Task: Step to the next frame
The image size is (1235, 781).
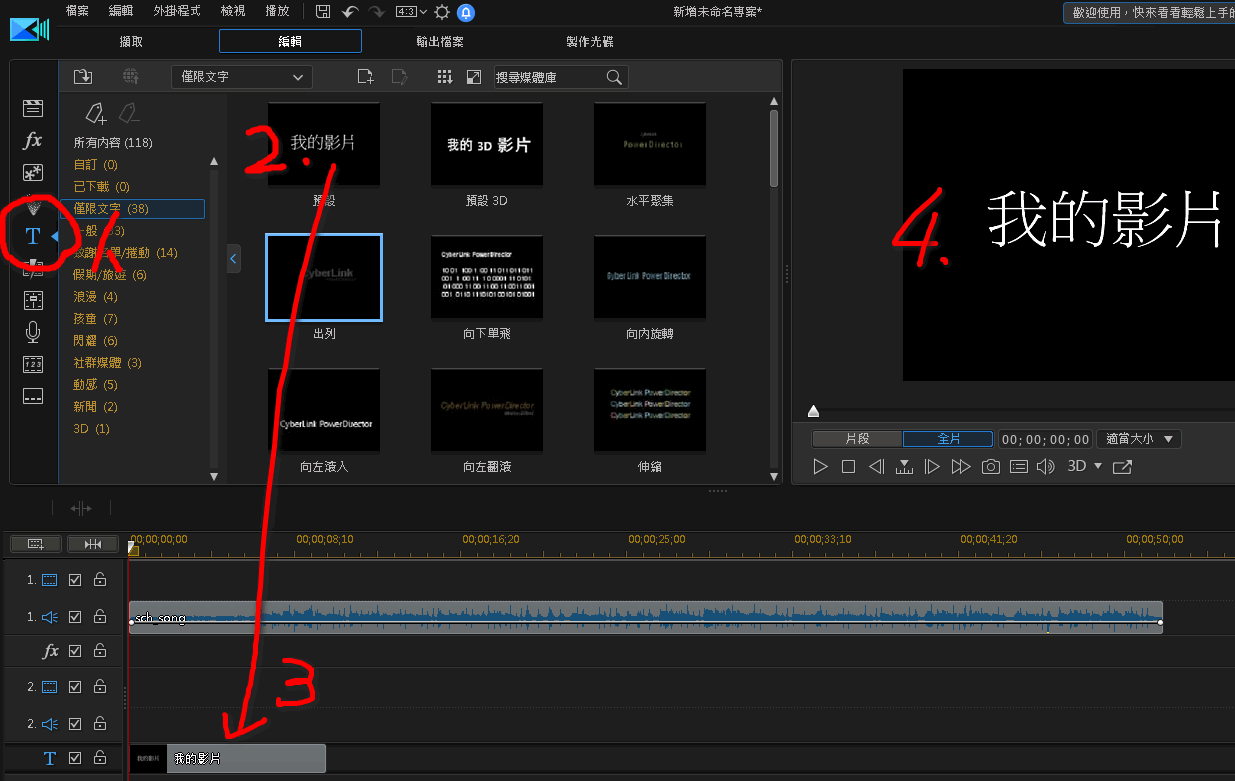Action: click(x=932, y=466)
